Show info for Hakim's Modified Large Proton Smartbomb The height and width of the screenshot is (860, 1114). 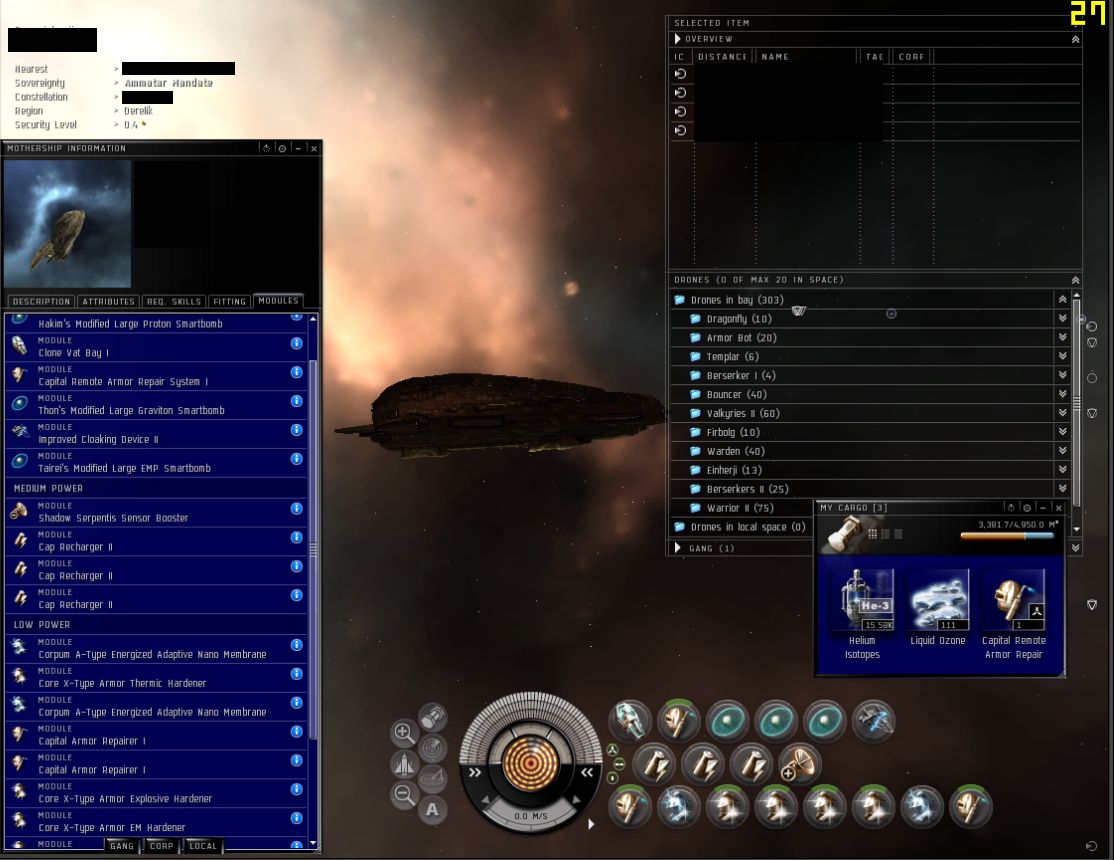[297, 318]
